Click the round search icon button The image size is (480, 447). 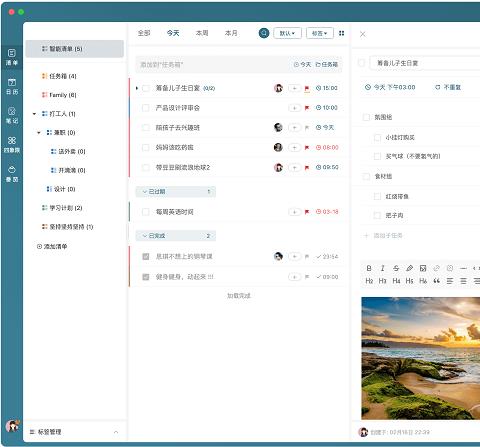[264, 33]
